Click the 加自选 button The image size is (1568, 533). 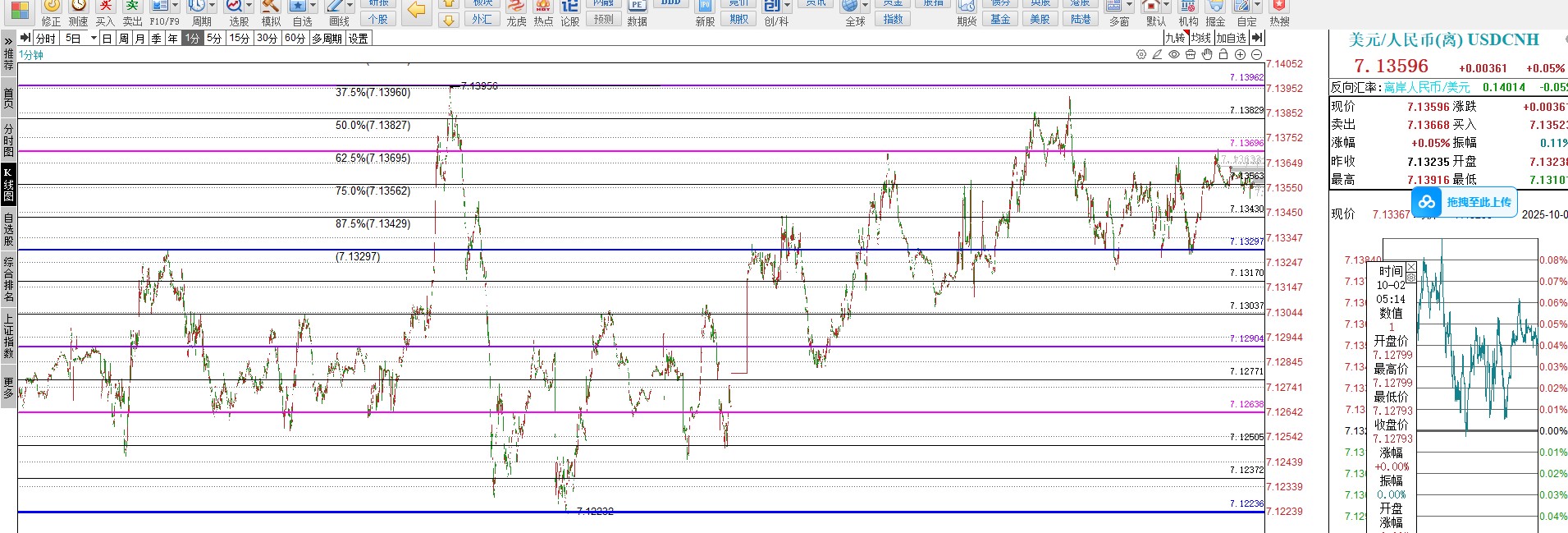(x=1231, y=38)
